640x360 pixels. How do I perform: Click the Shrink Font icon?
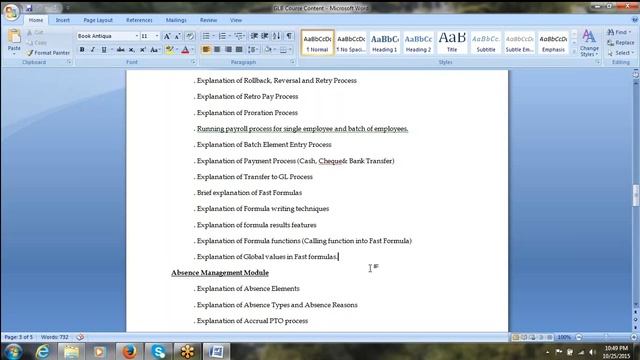177,36
